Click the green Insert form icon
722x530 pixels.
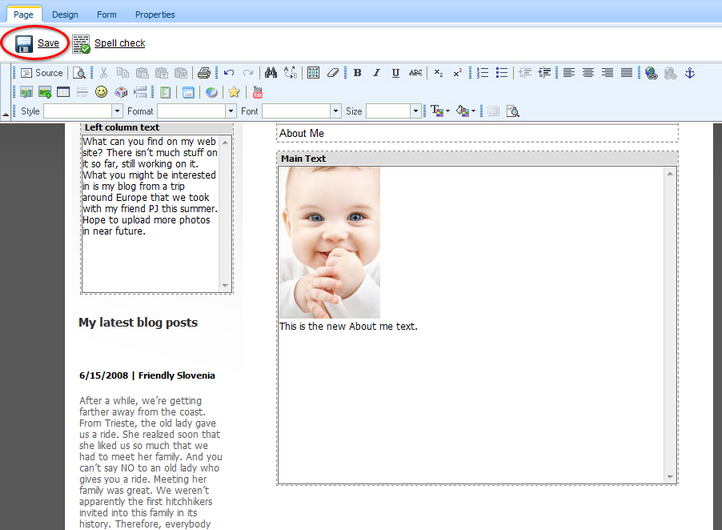[165, 92]
